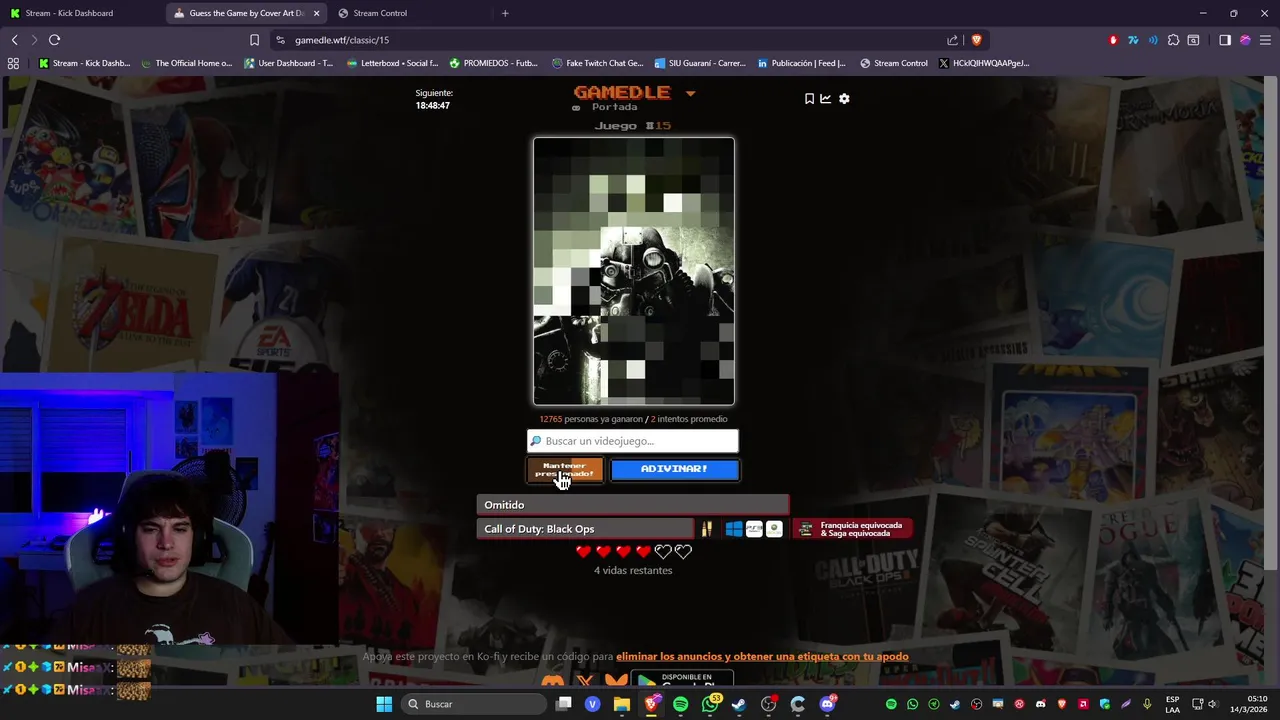This screenshot has width=1280, height=720.
Task: Open WhatsApp from the taskbar
Action: pyautogui.click(x=710, y=704)
